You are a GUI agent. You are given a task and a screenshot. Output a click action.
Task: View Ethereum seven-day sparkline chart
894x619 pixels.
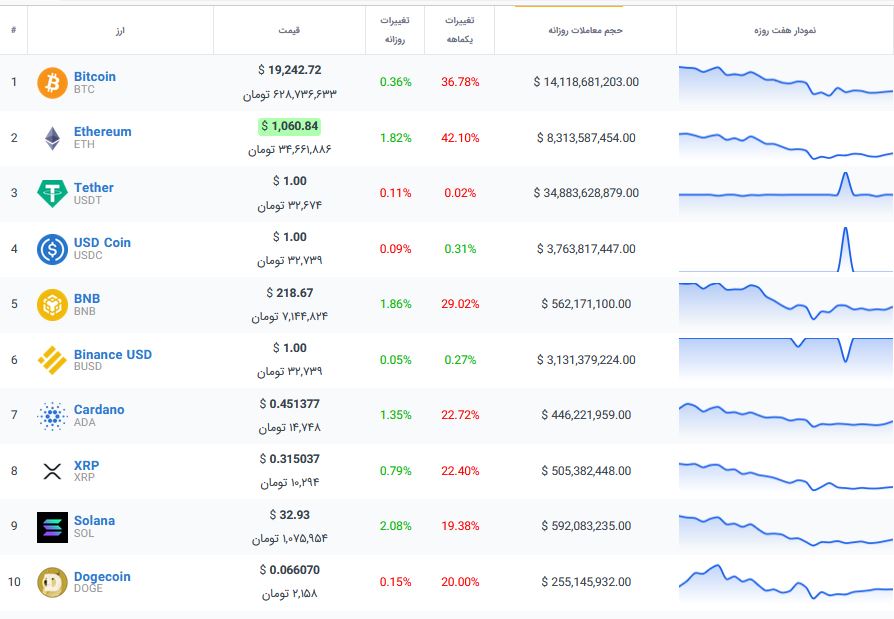click(x=786, y=145)
